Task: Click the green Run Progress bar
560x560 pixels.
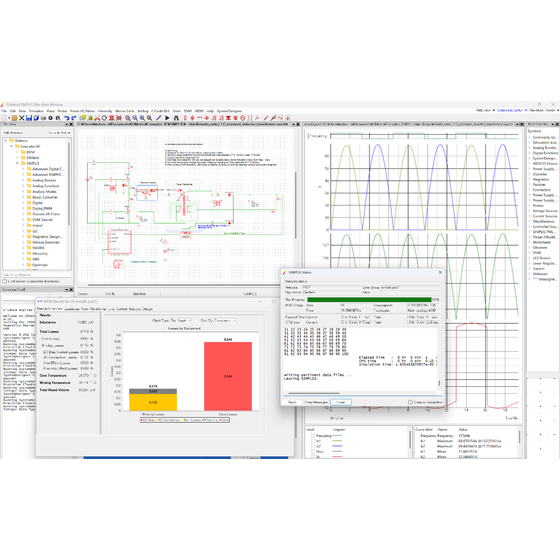Action: 369,300
